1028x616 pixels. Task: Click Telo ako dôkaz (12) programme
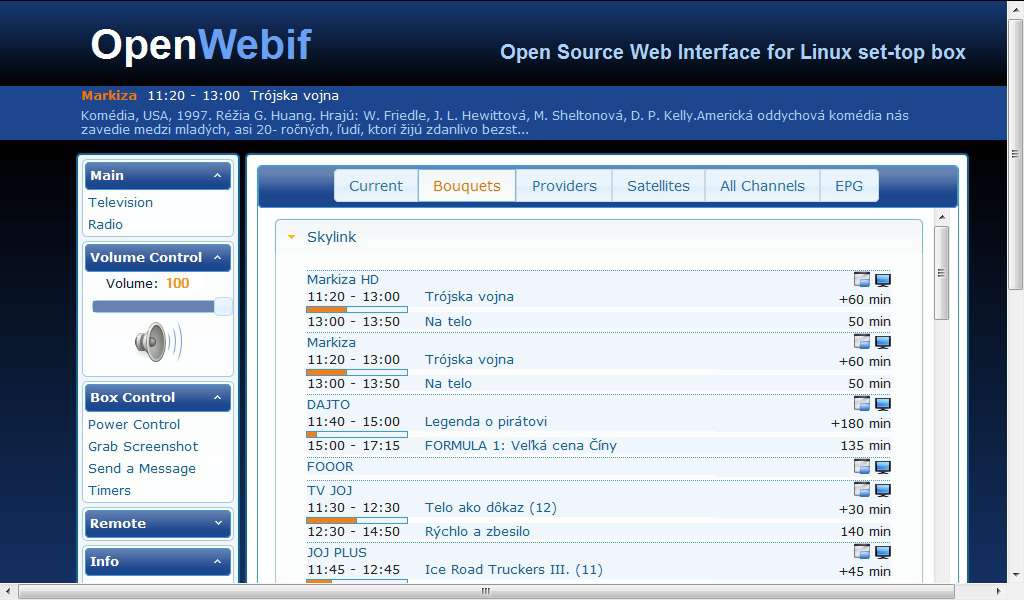tap(490, 508)
